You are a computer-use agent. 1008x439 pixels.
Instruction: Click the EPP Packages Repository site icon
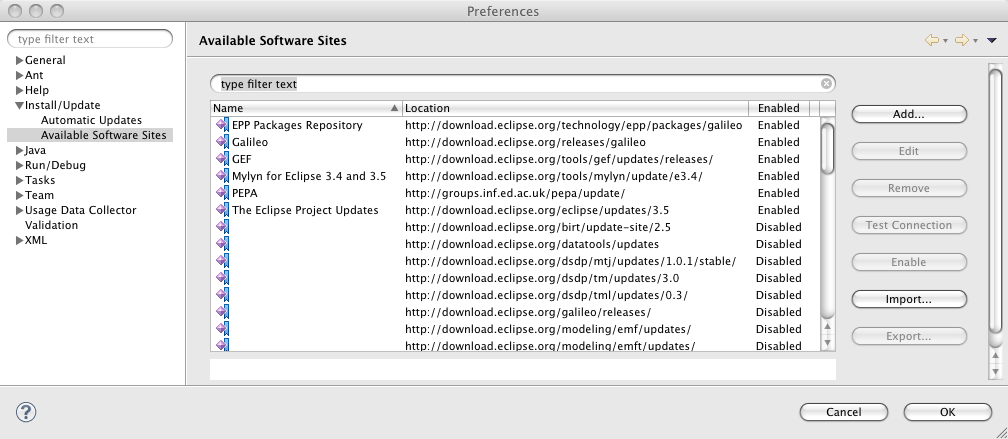222,125
